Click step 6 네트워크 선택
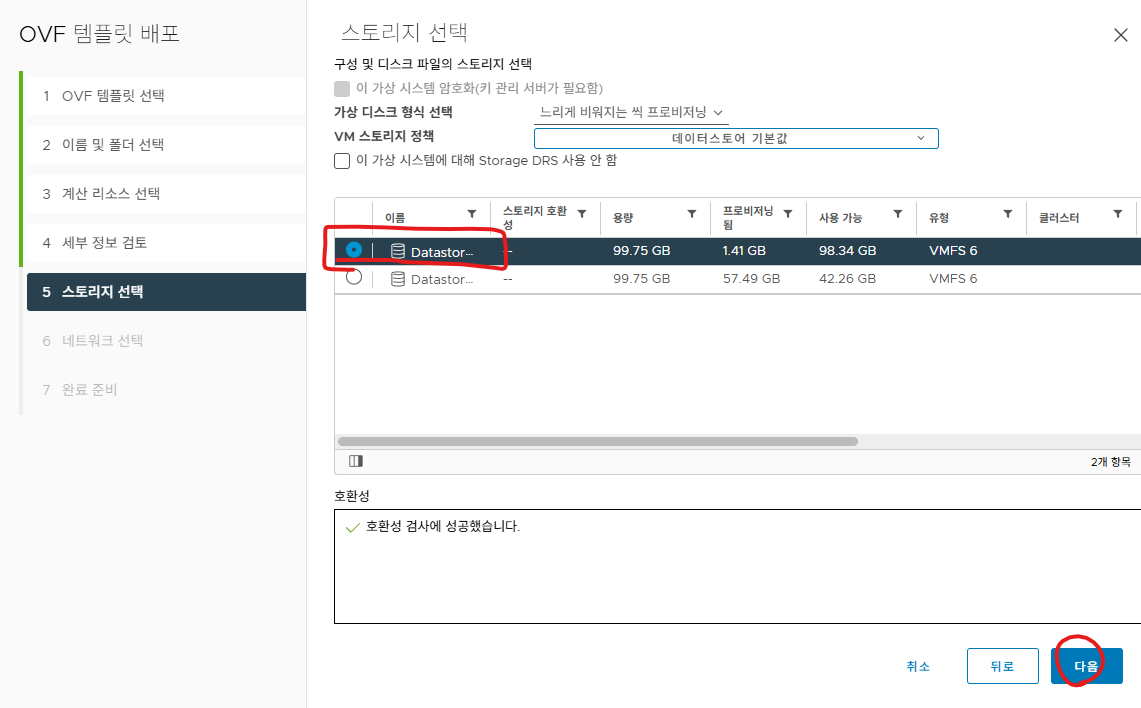The width and height of the screenshot is (1141, 708). [x=166, y=341]
